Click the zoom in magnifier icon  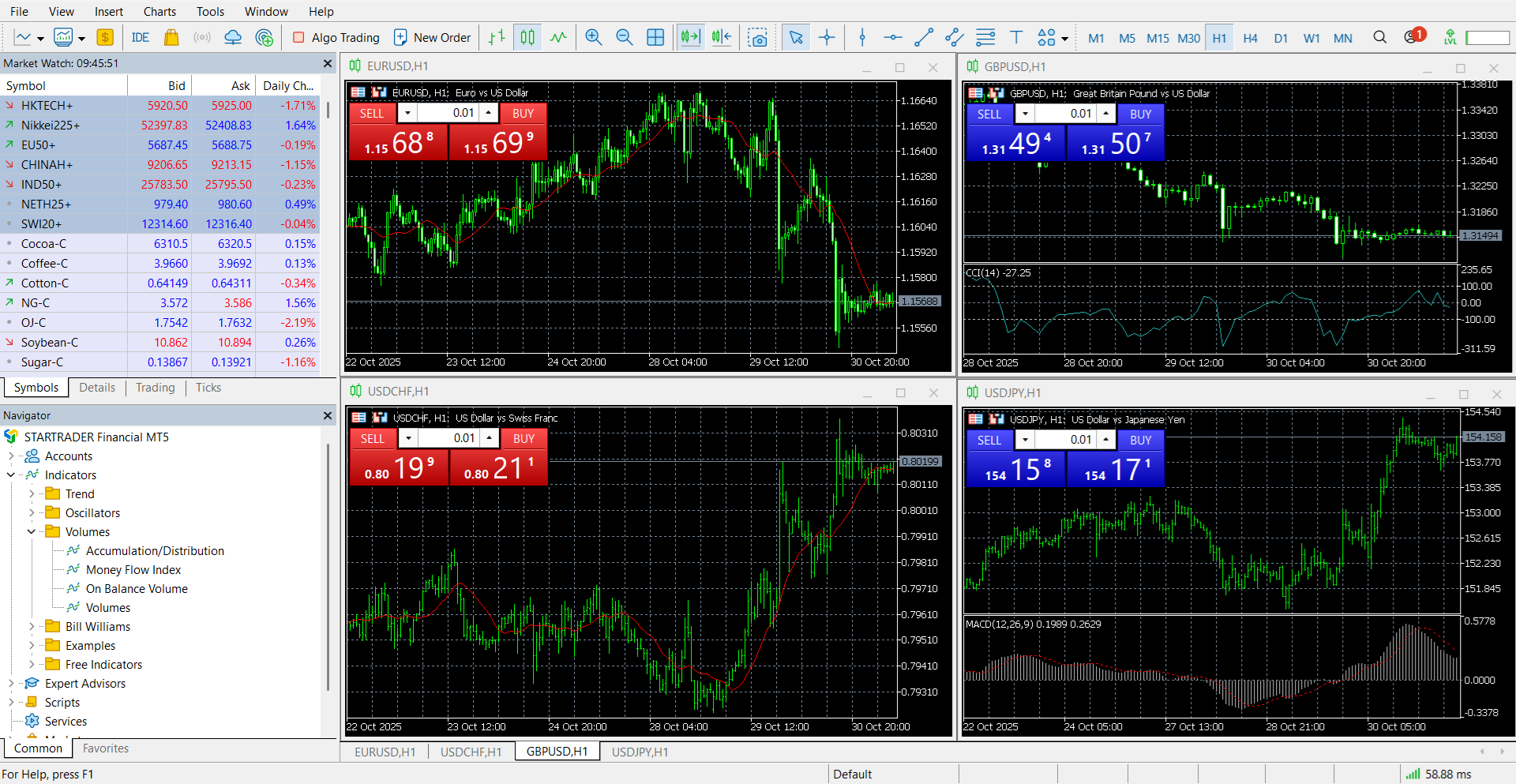[594, 37]
